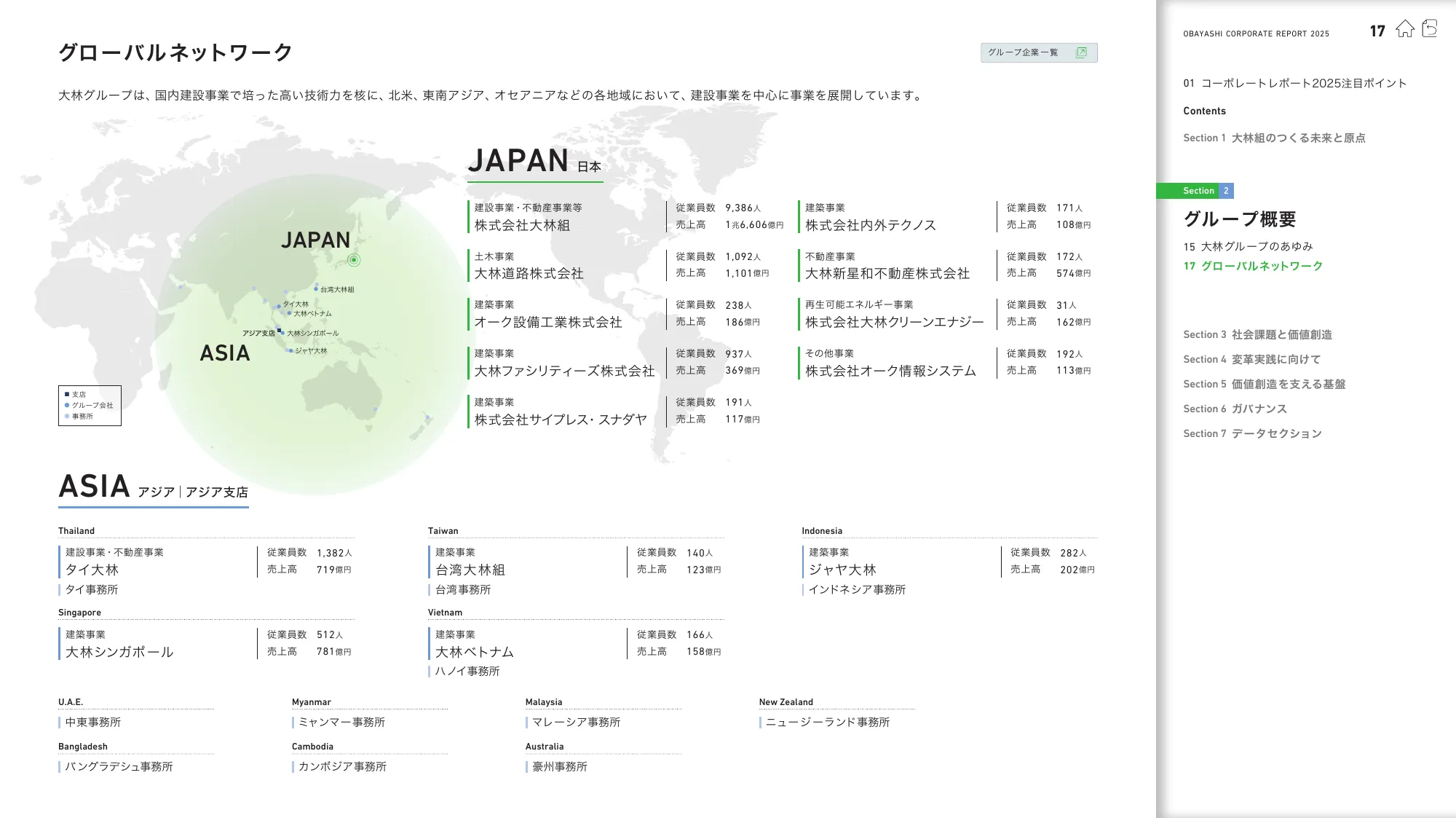Click the return-to-previous-page icon
The image size is (1456, 818).
pyautogui.click(x=1430, y=29)
